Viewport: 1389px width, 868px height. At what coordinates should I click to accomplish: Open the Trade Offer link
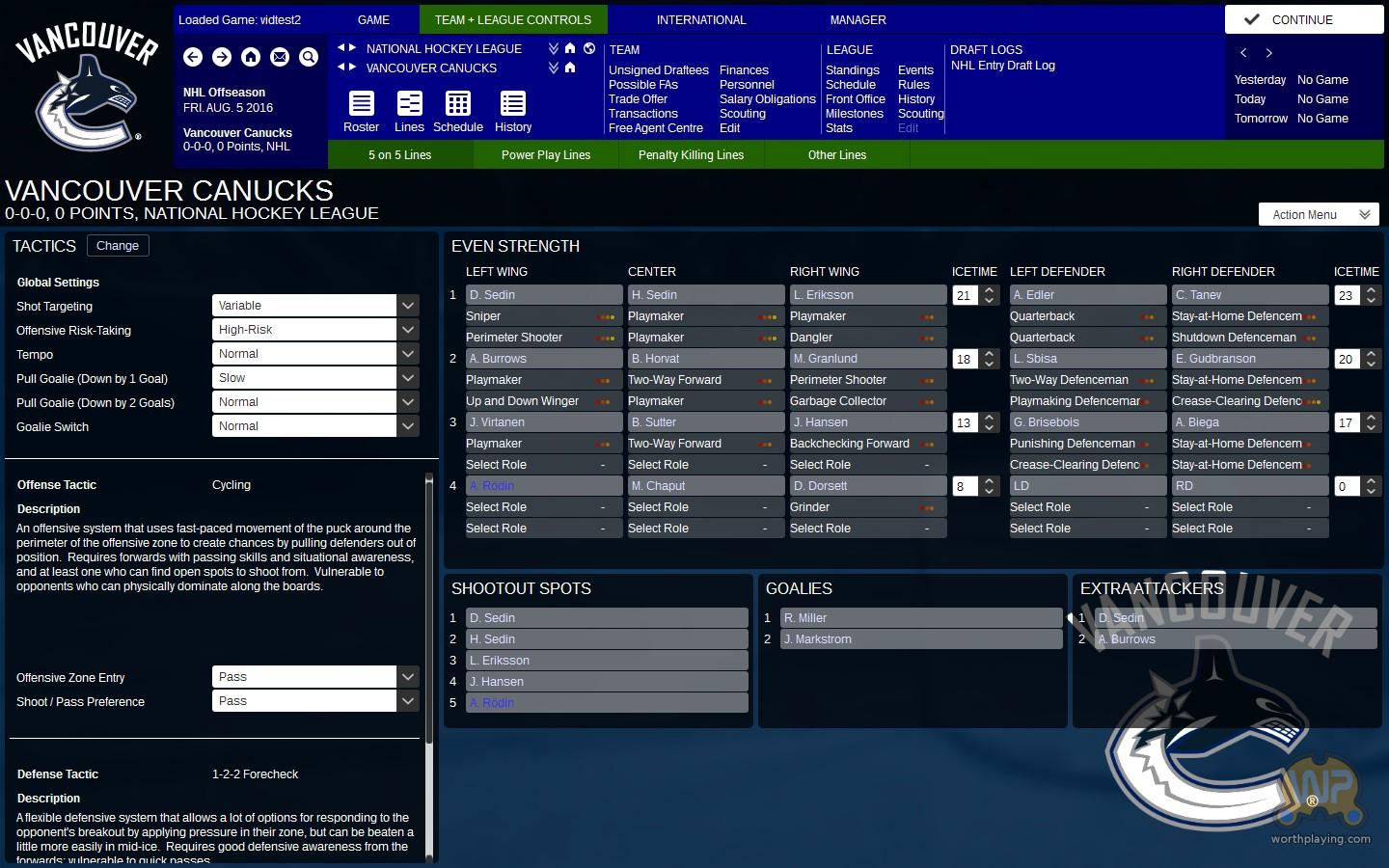(638, 99)
